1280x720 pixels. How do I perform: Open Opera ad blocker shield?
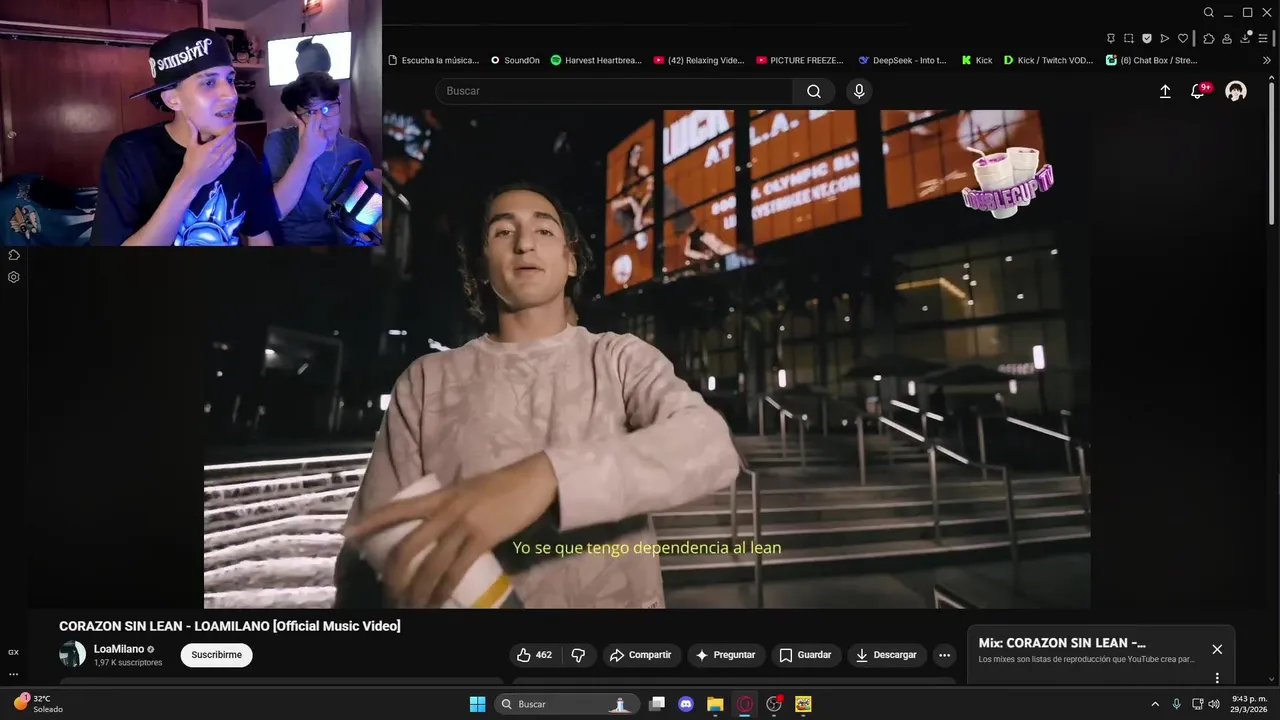pyautogui.click(x=1147, y=38)
